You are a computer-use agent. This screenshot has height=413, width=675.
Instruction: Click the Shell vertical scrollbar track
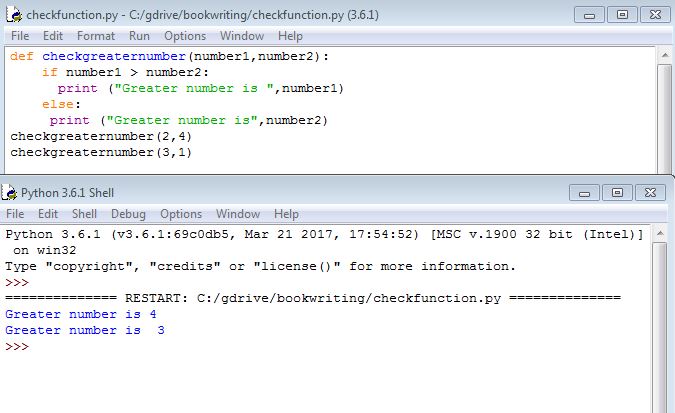pos(660,327)
